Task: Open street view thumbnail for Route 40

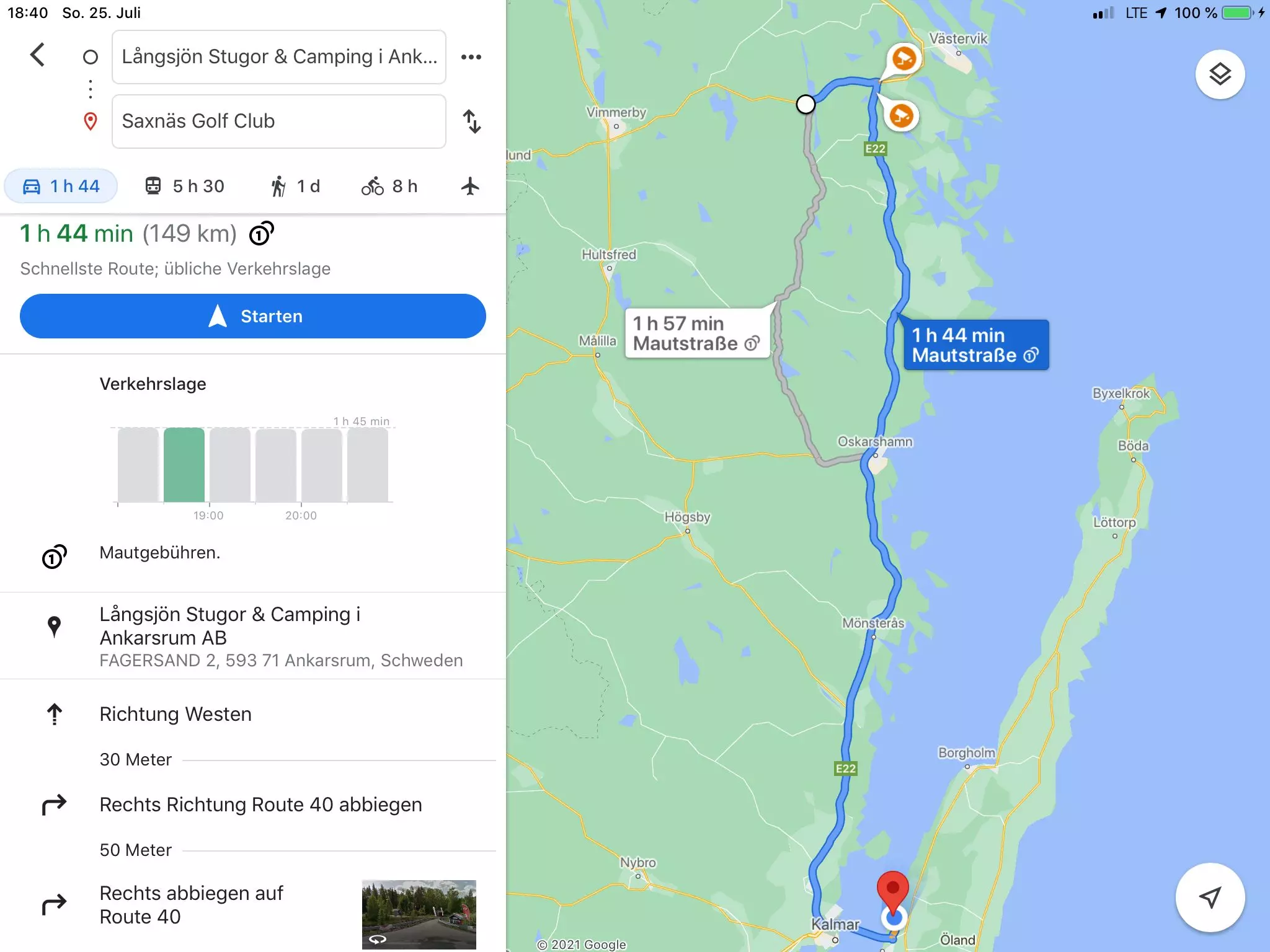Action: 419,915
